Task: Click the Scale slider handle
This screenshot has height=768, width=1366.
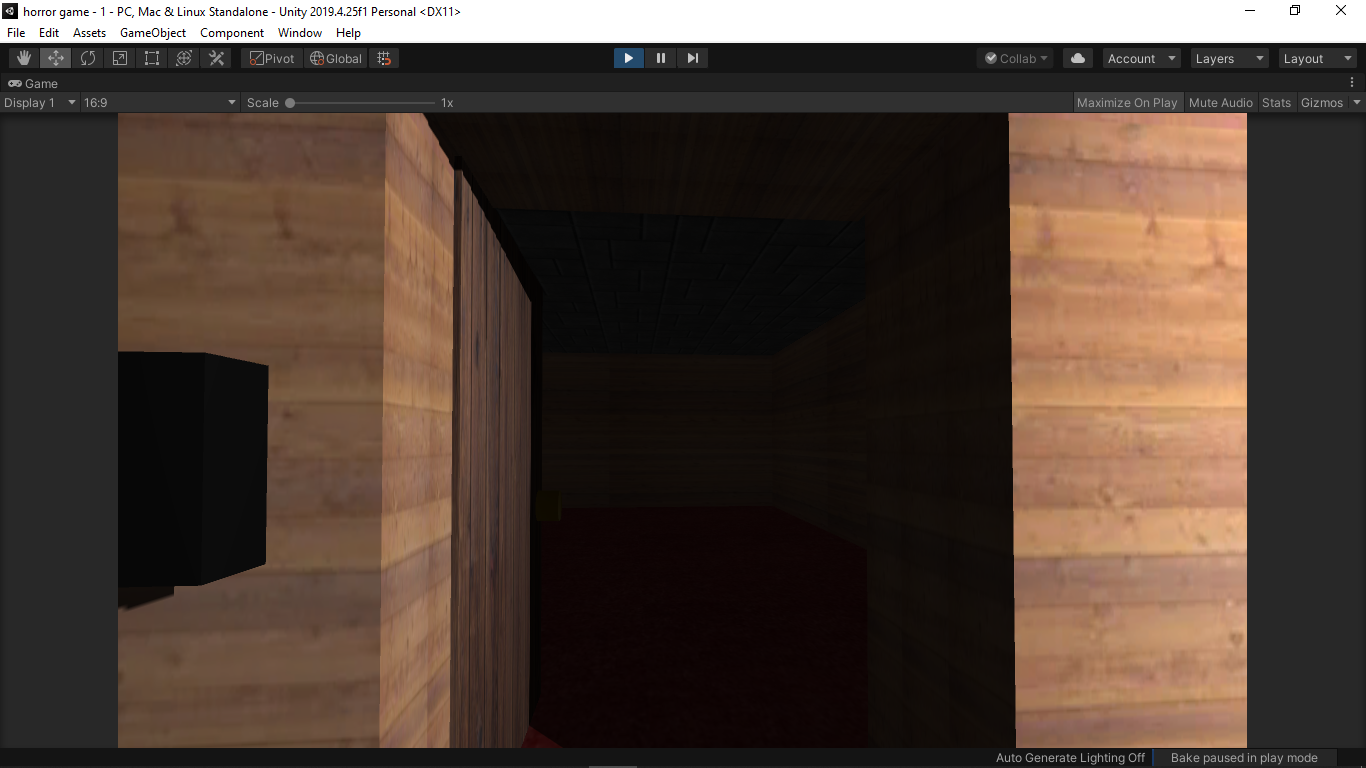Action: point(290,102)
